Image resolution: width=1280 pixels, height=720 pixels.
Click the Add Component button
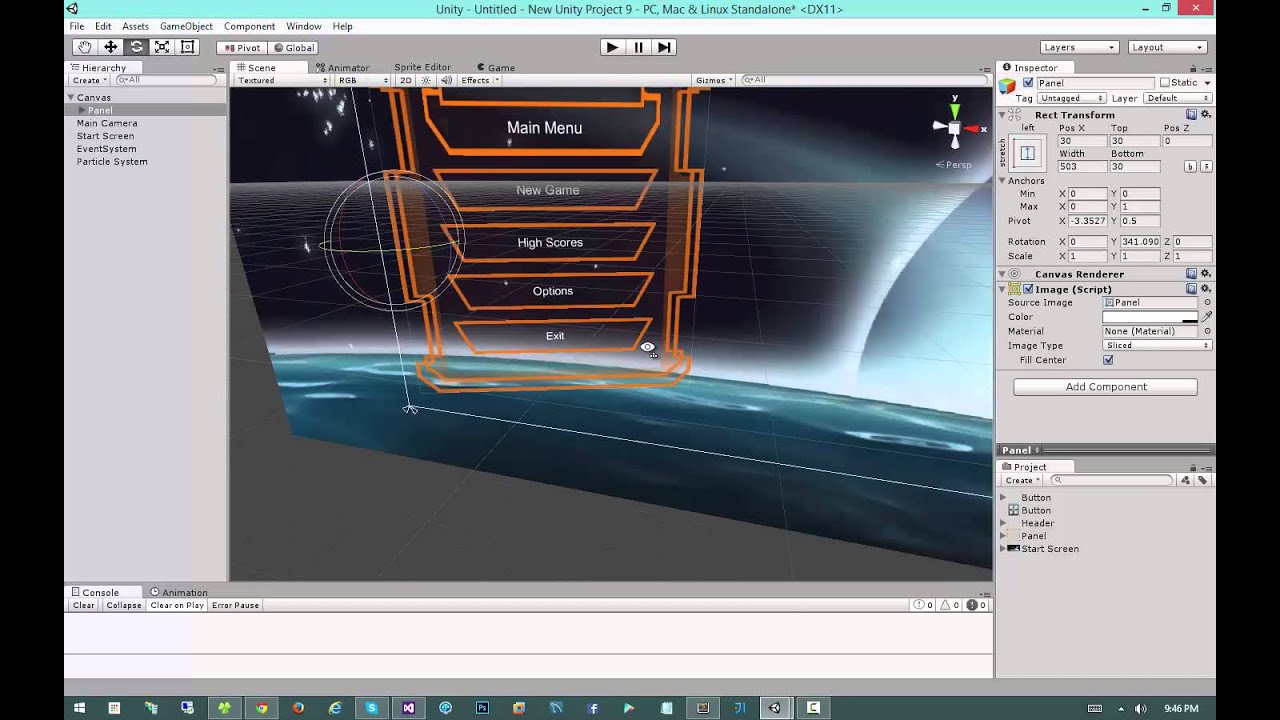(1105, 387)
